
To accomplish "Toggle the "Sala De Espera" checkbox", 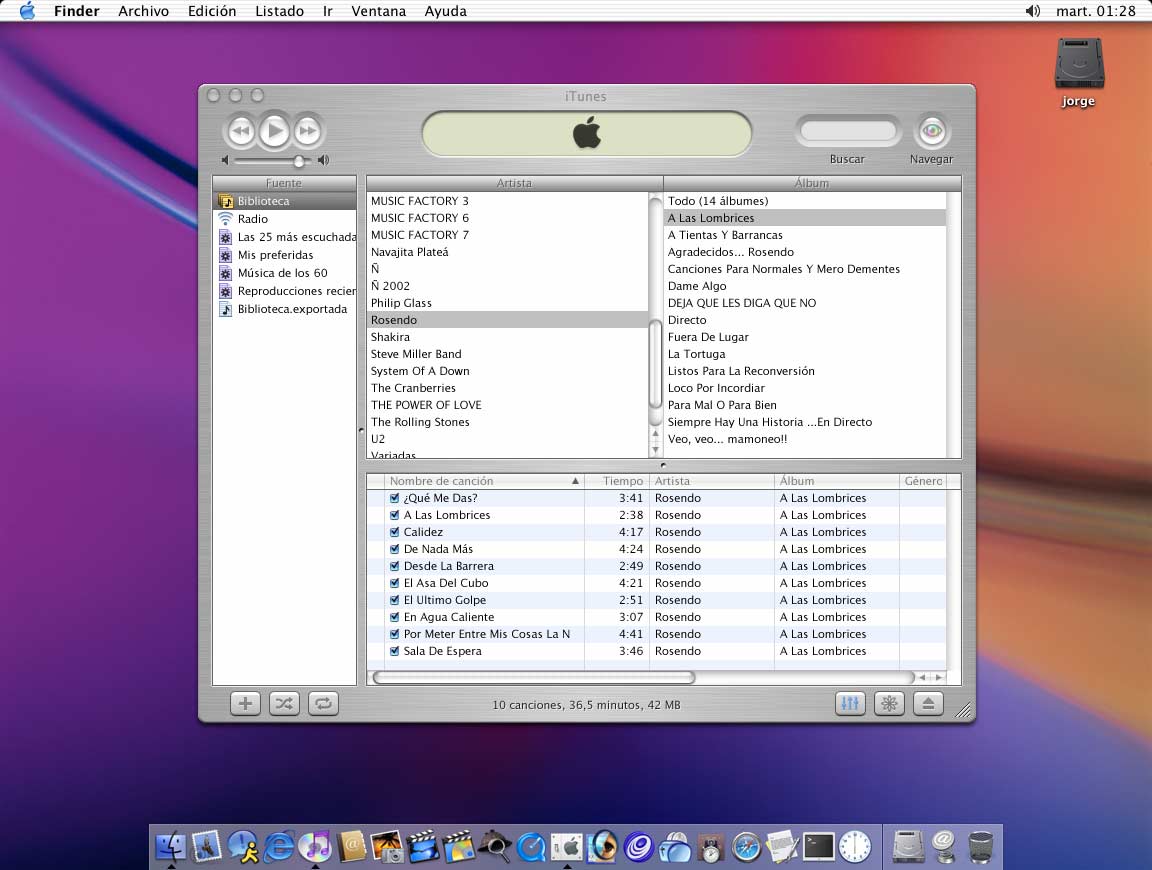I will click(x=394, y=651).
